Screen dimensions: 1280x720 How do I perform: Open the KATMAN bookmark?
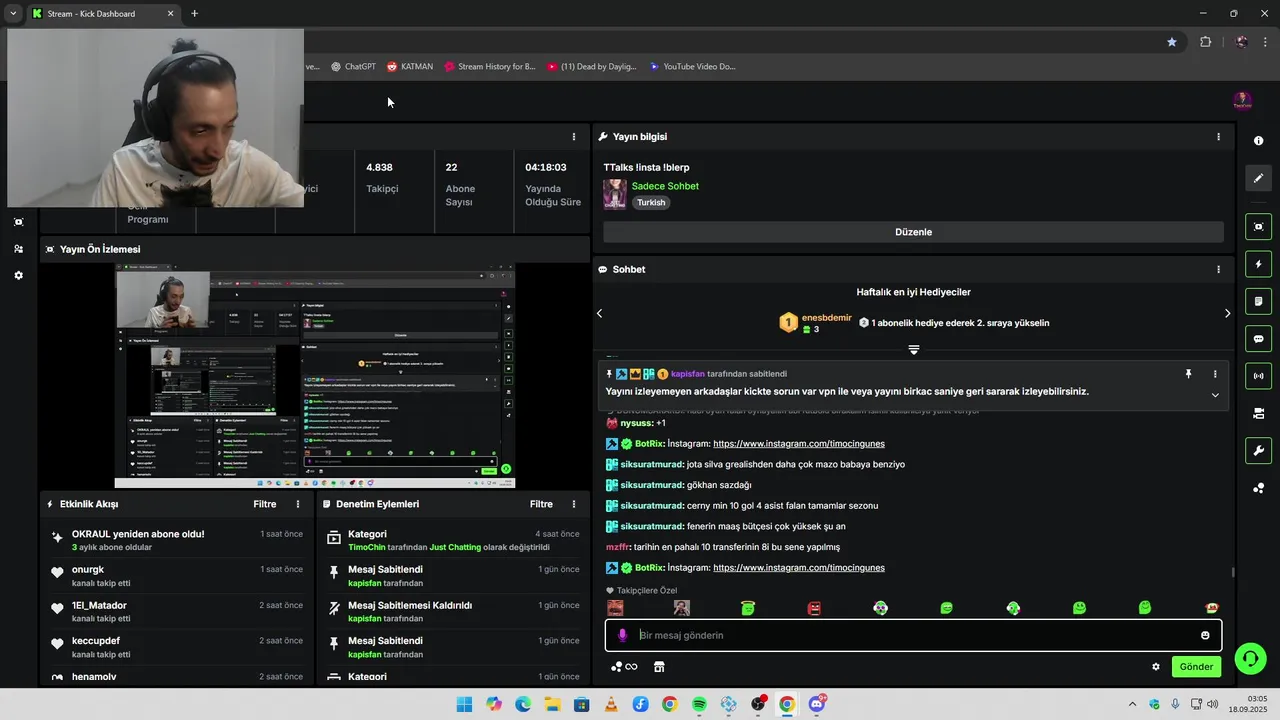(409, 67)
